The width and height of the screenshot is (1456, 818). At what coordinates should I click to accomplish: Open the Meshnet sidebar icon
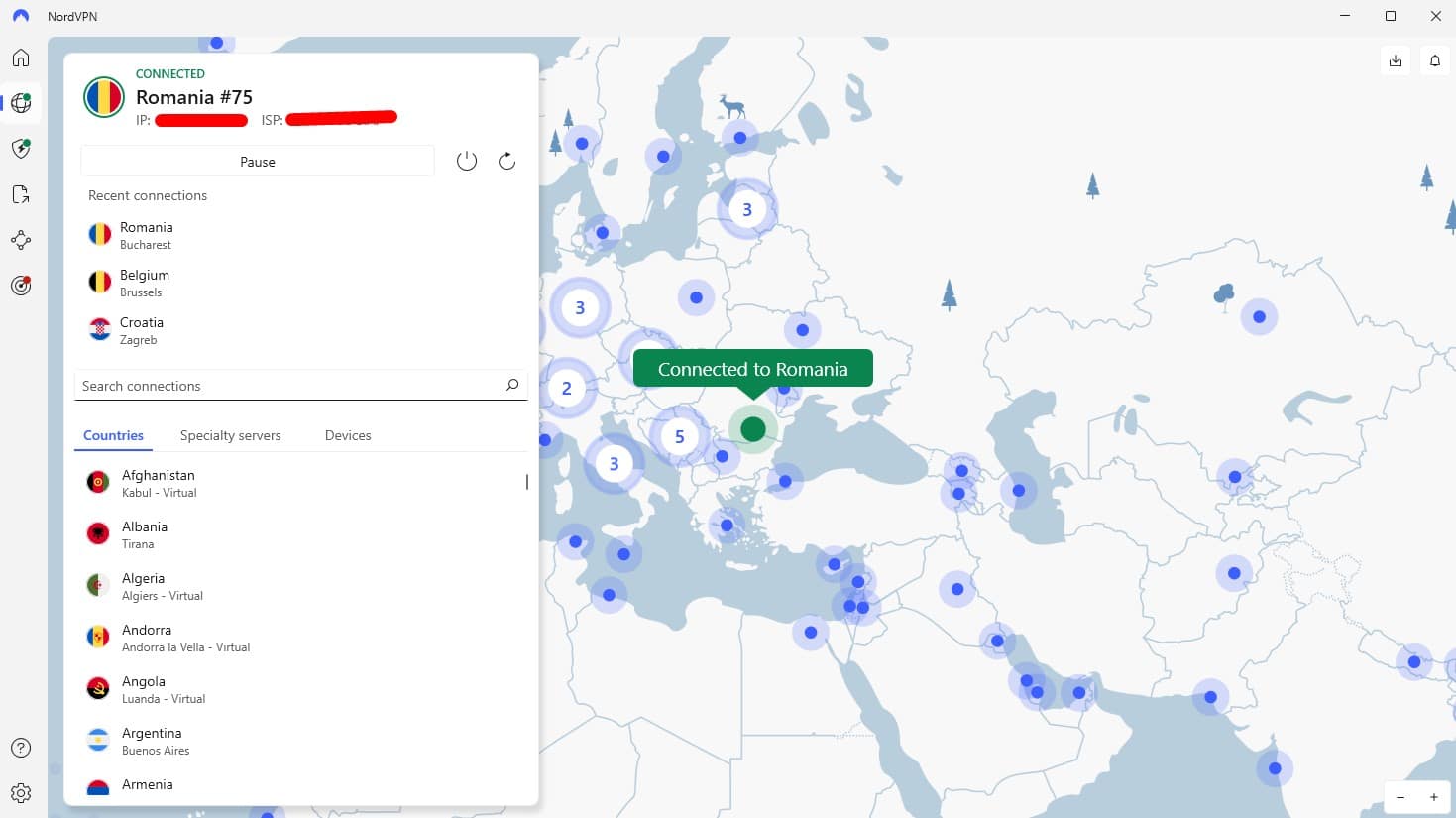21,240
